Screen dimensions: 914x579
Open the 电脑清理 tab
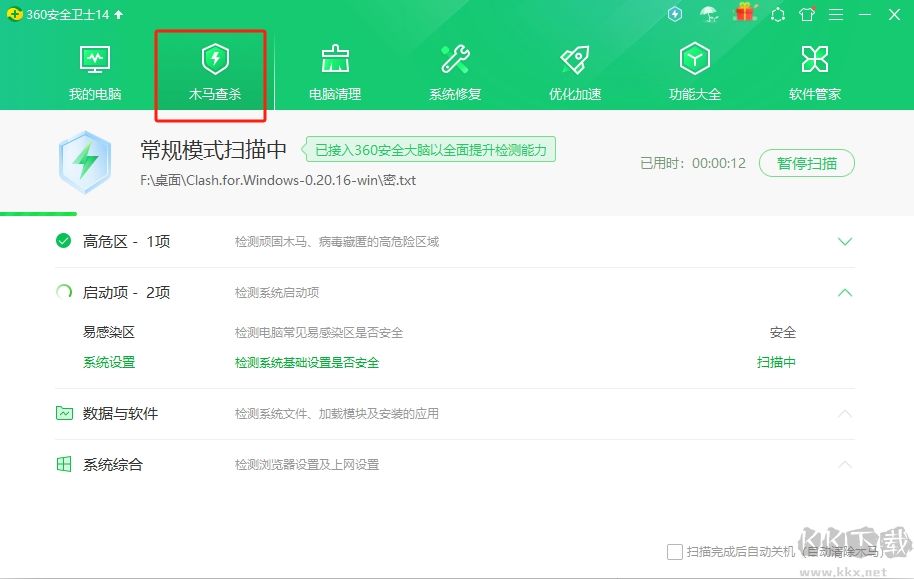(x=335, y=73)
